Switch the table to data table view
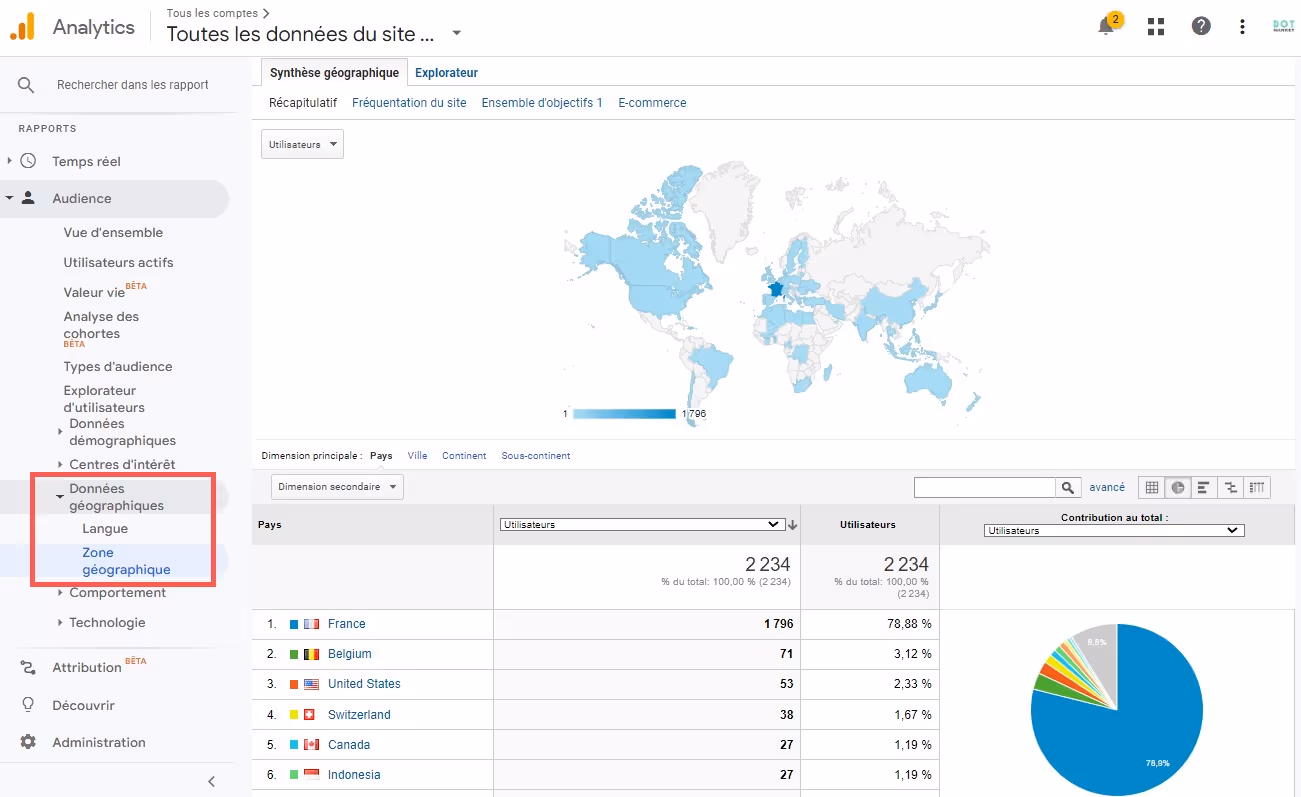Image resolution: width=1301 pixels, height=797 pixels. click(x=1152, y=487)
